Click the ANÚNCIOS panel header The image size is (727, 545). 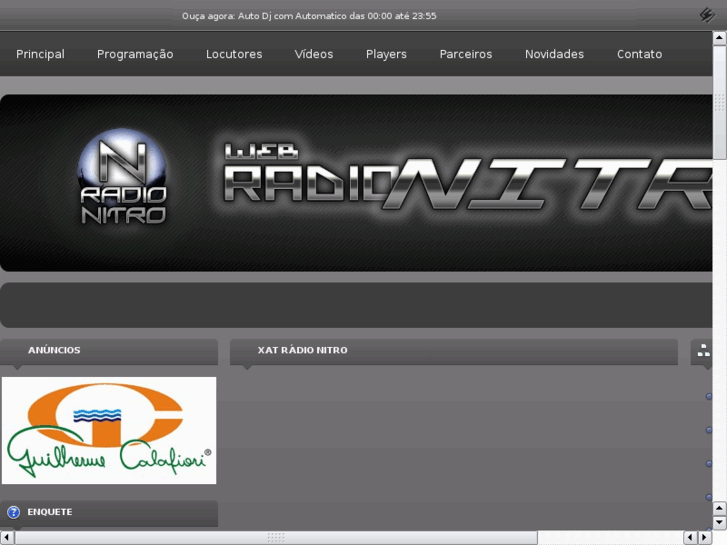click(x=109, y=351)
